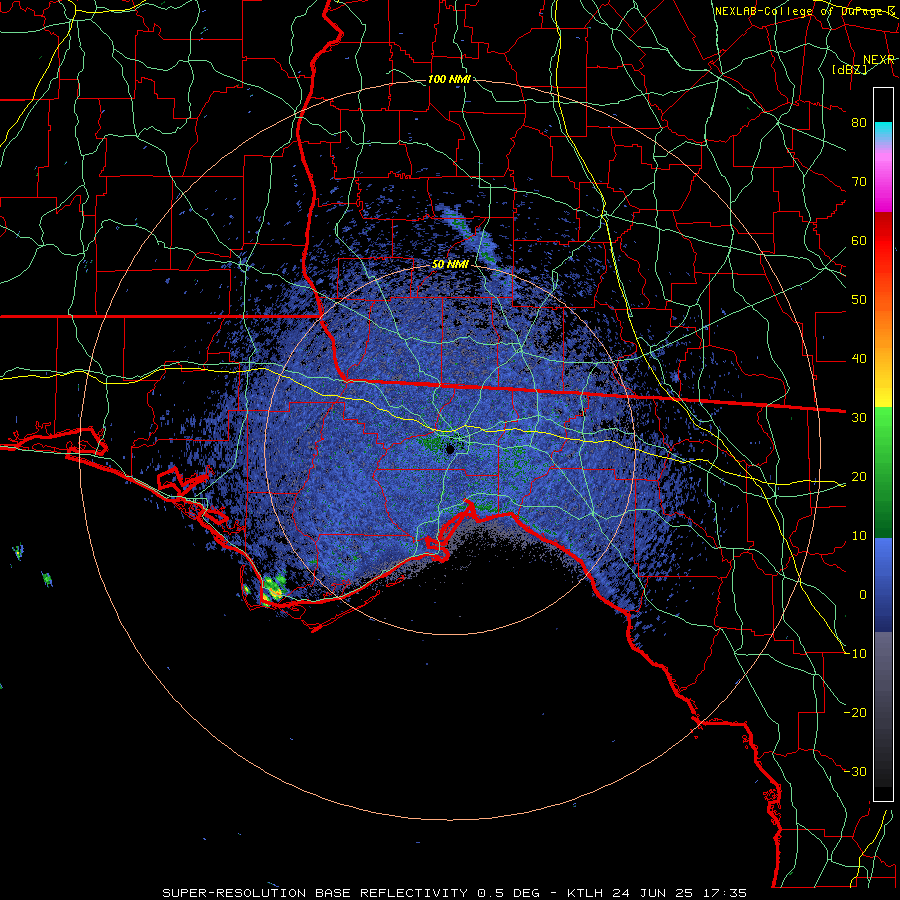
Task: Click the -20 value on the dBZ scale
Action: coord(855,713)
